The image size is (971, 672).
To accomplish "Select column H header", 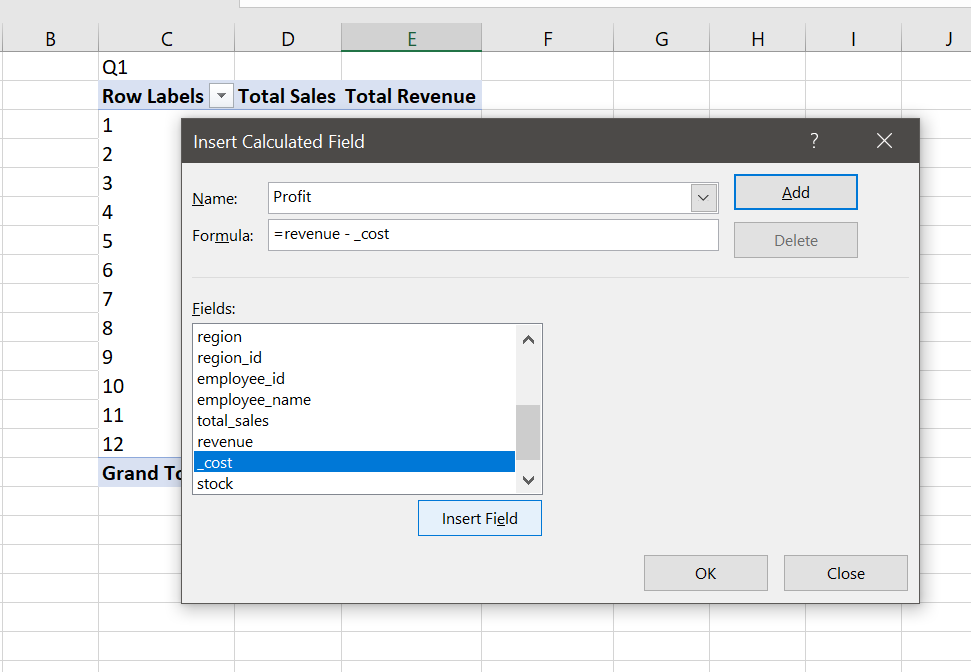I will (x=757, y=39).
